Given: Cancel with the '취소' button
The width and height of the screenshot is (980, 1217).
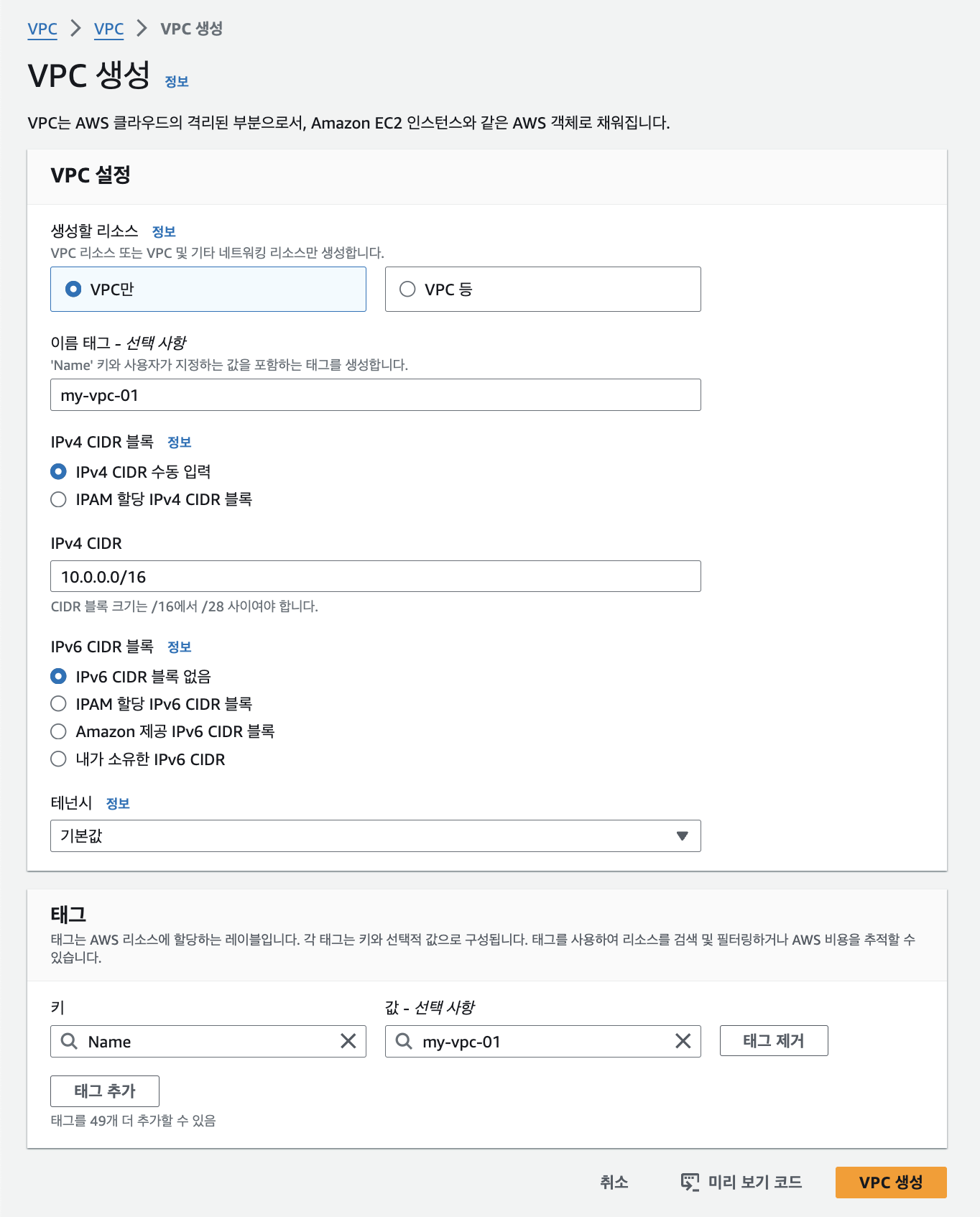Looking at the screenshot, I should click(614, 1182).
